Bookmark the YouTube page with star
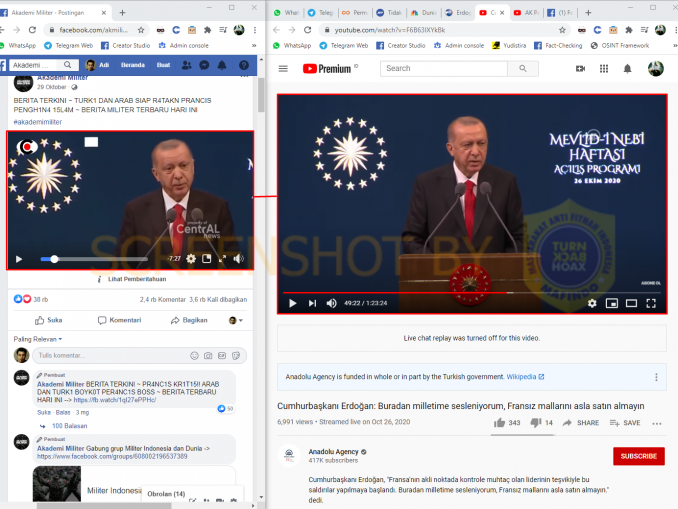Screen dimensions: 678x509 click(562, 30)
